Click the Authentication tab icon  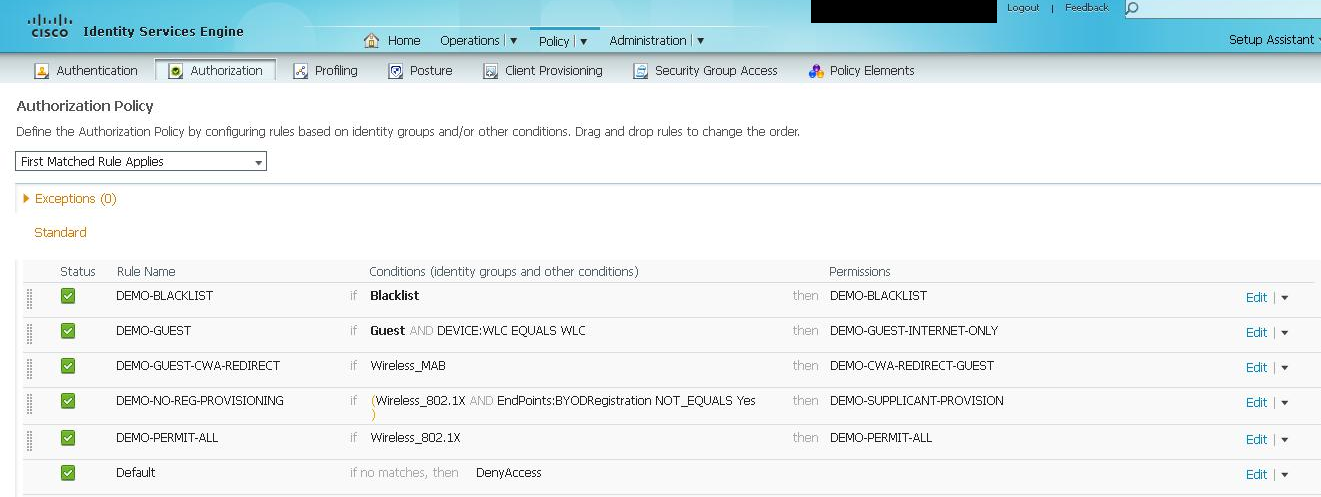42,71
